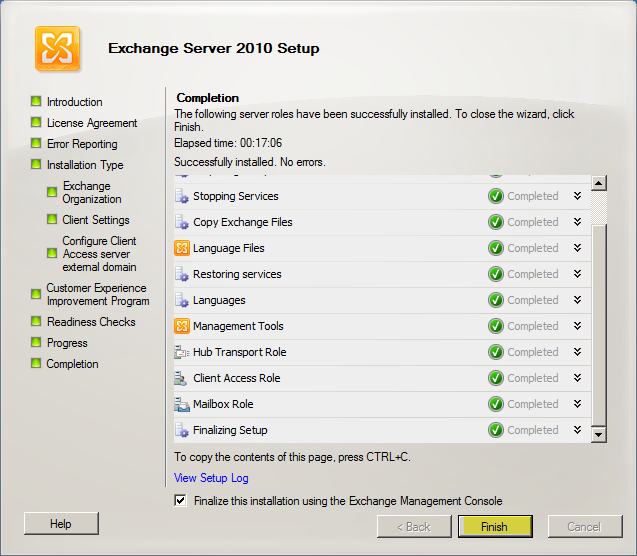
Task: Select the License Agreement step
Action: pos(92,123)
